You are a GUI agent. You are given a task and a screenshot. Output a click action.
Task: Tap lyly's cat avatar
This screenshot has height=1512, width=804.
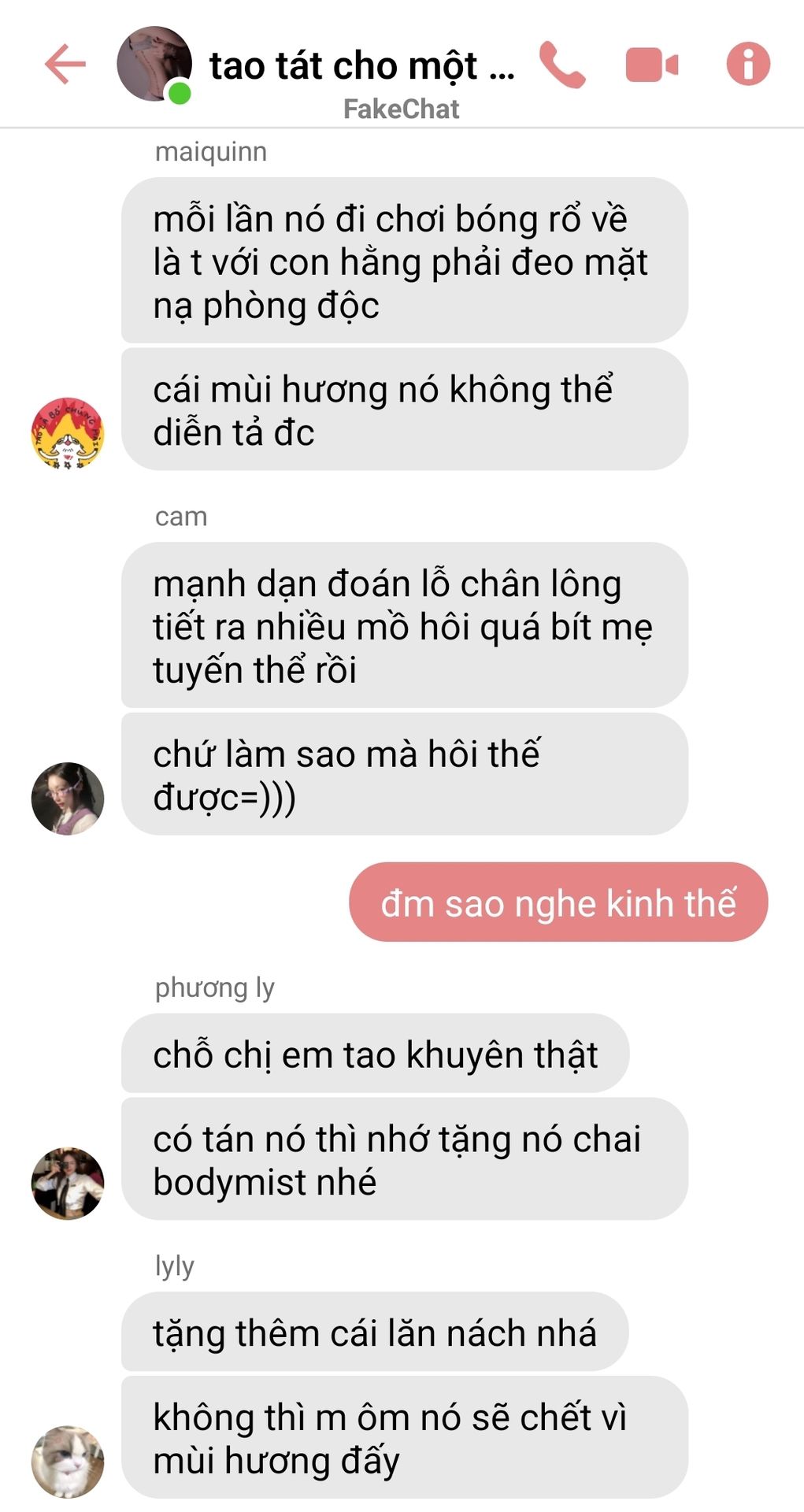[68, 1461]
